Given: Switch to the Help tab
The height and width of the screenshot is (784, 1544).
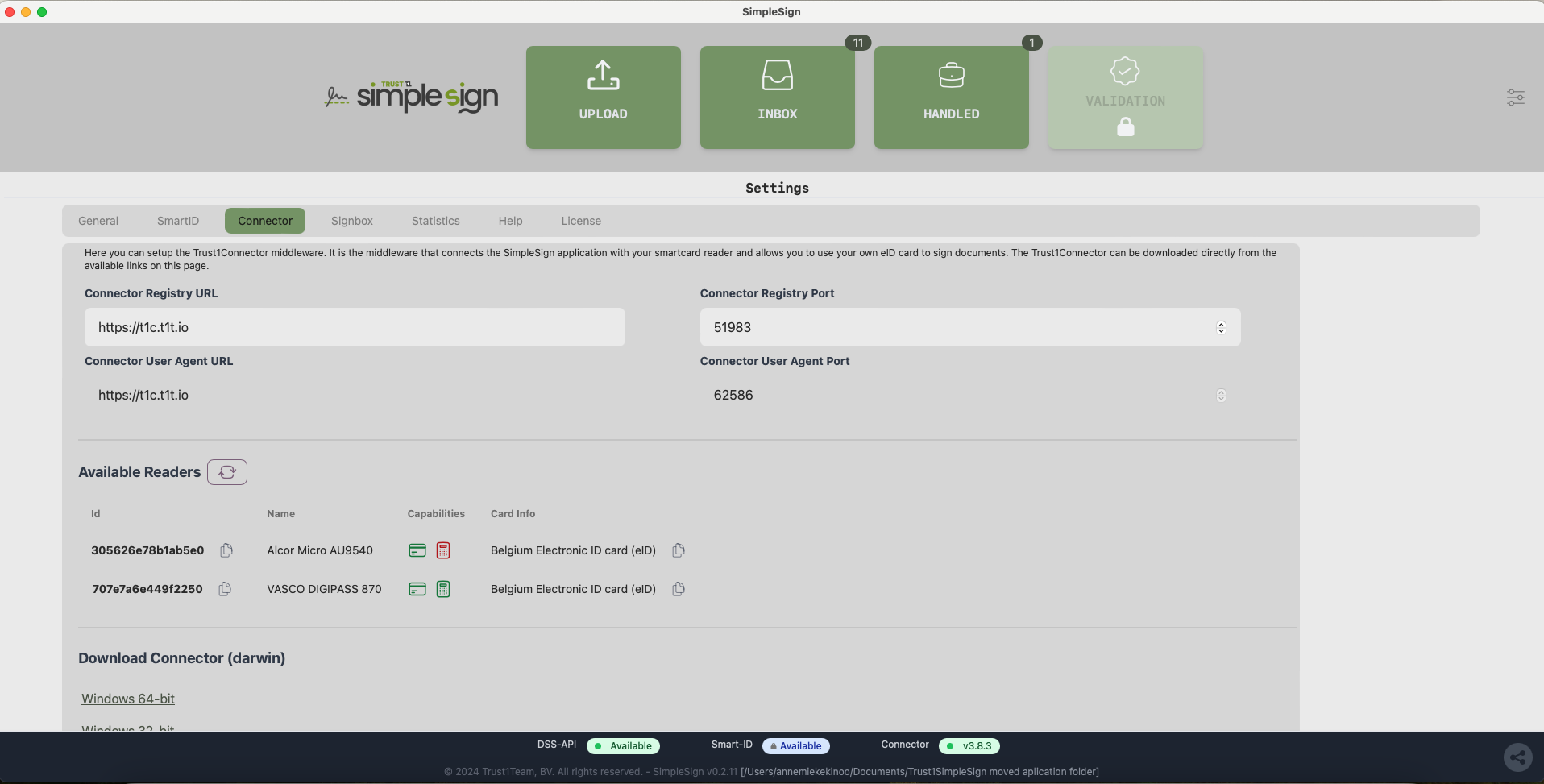Looking at the screenshot, I should (510, 221).
